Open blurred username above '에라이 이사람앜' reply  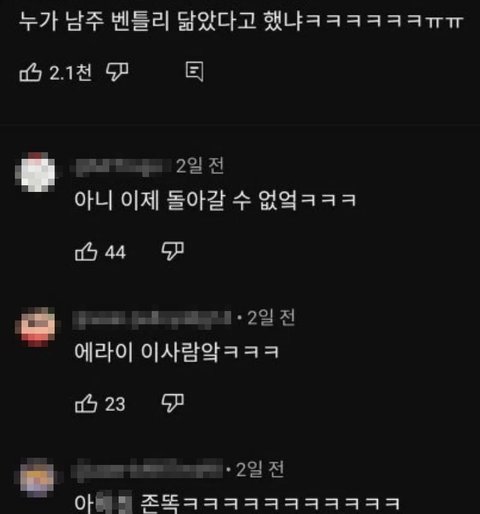click(152, 319)
